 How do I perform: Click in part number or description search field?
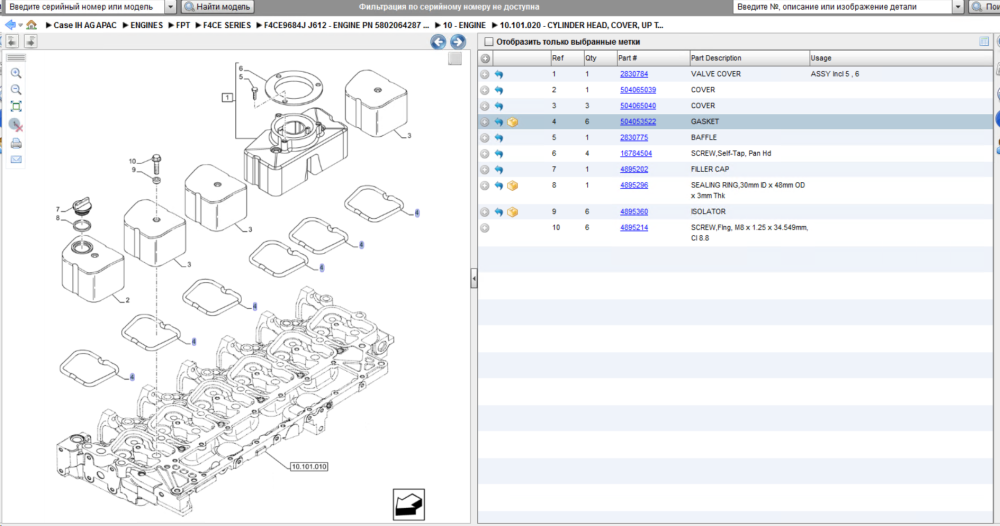(x=842, y=7)
